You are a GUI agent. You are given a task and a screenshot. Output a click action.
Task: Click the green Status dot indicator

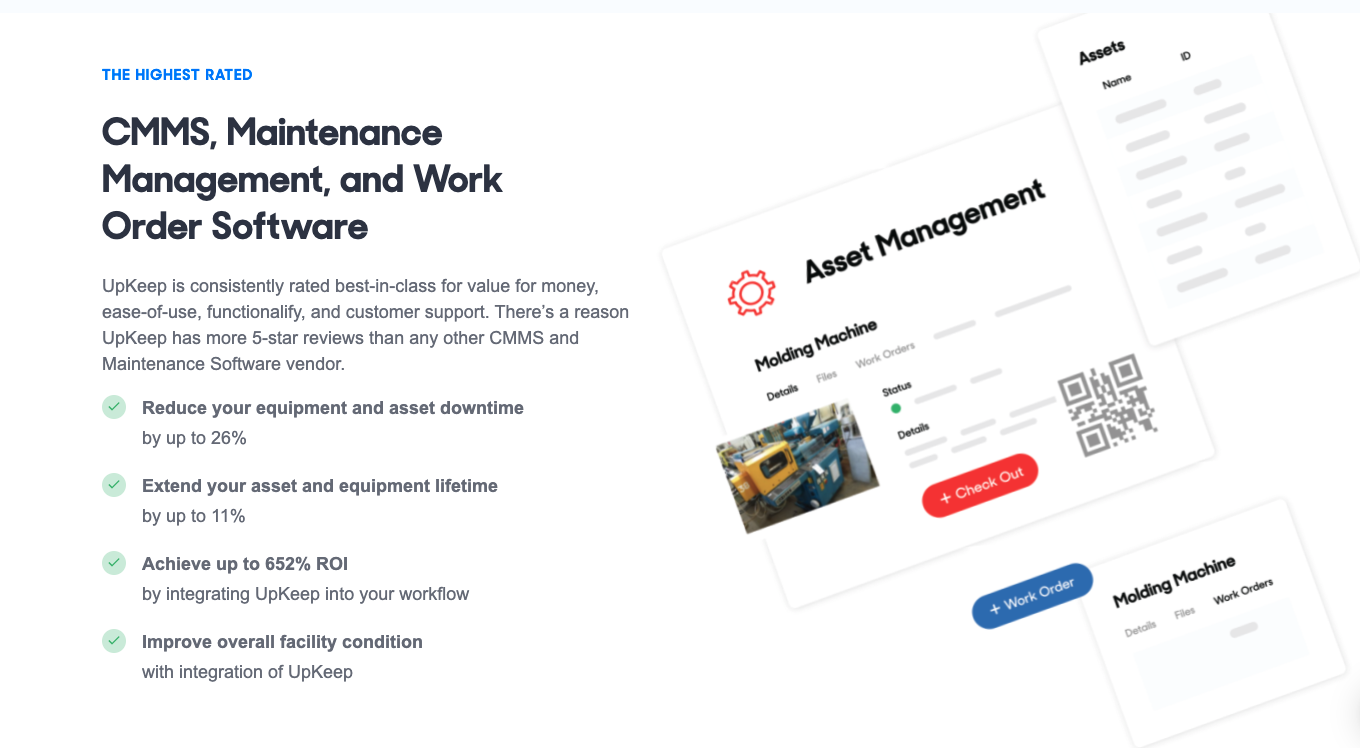pos(896,408)
